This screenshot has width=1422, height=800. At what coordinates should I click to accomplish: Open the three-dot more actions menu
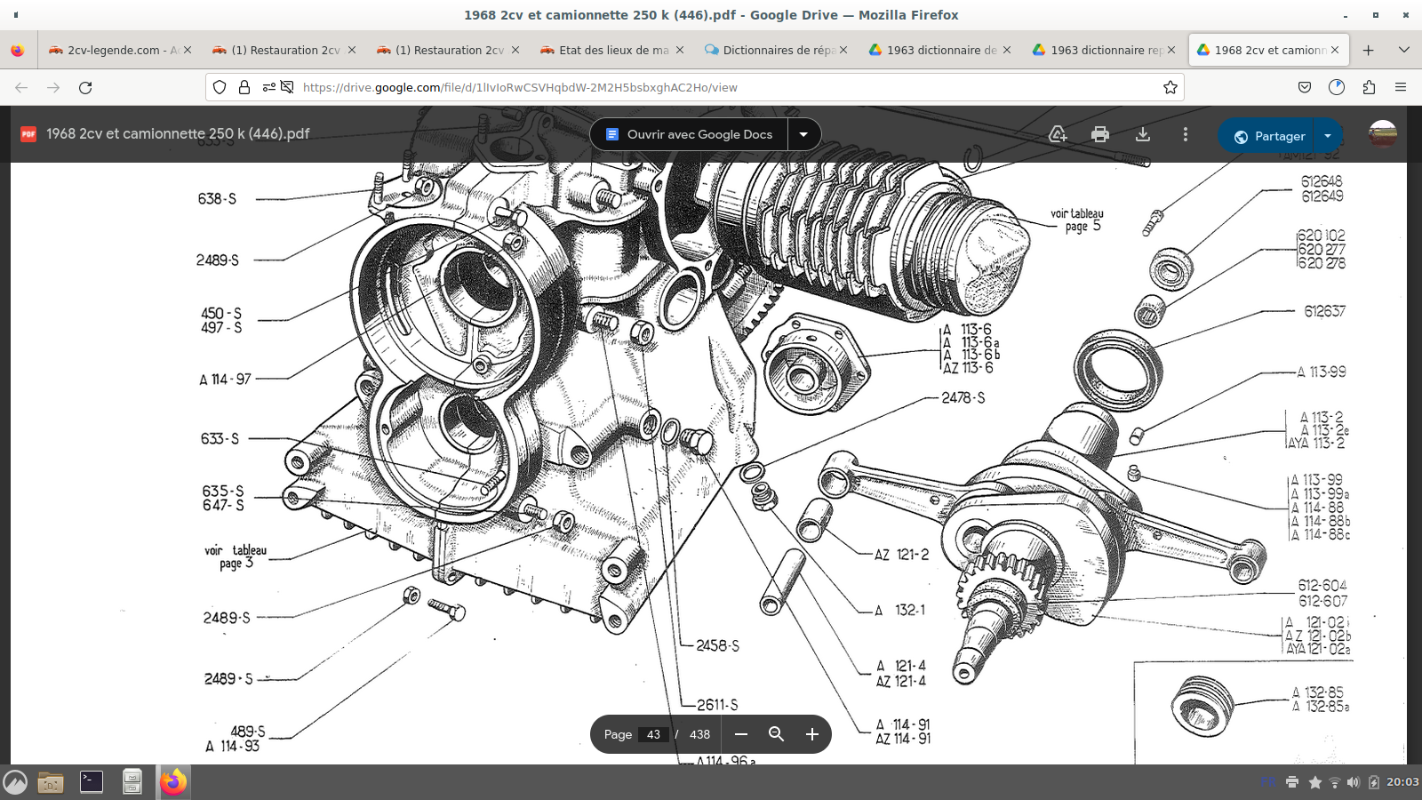point(1185,135)
